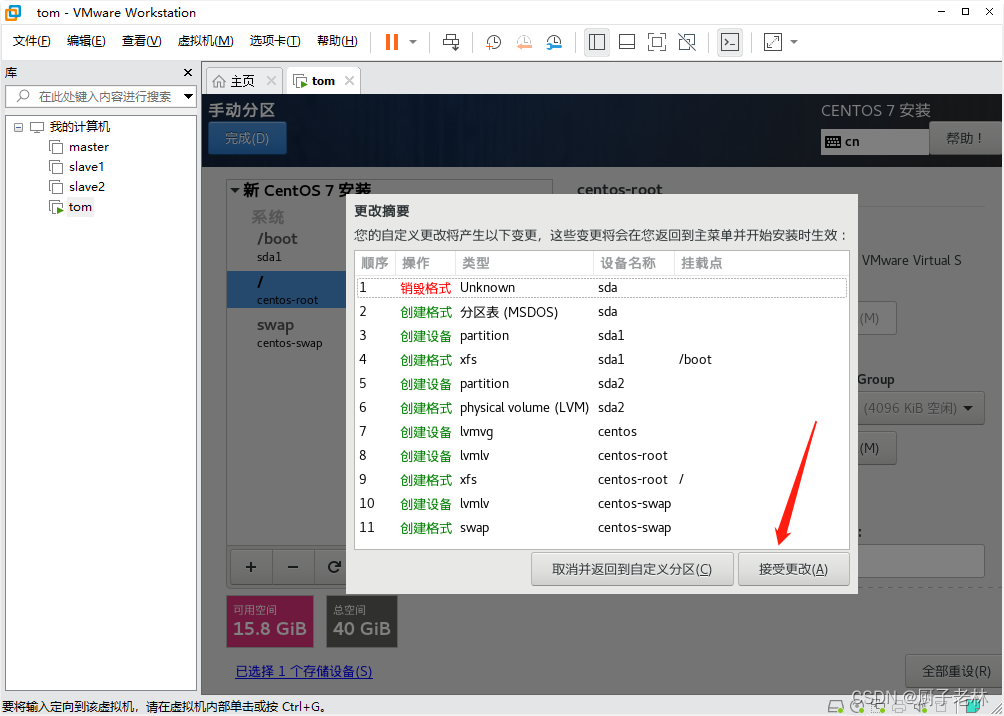Close the tom tab
Screen dimensions: 1004x716
pyautogui.click(x=349, y=81)
